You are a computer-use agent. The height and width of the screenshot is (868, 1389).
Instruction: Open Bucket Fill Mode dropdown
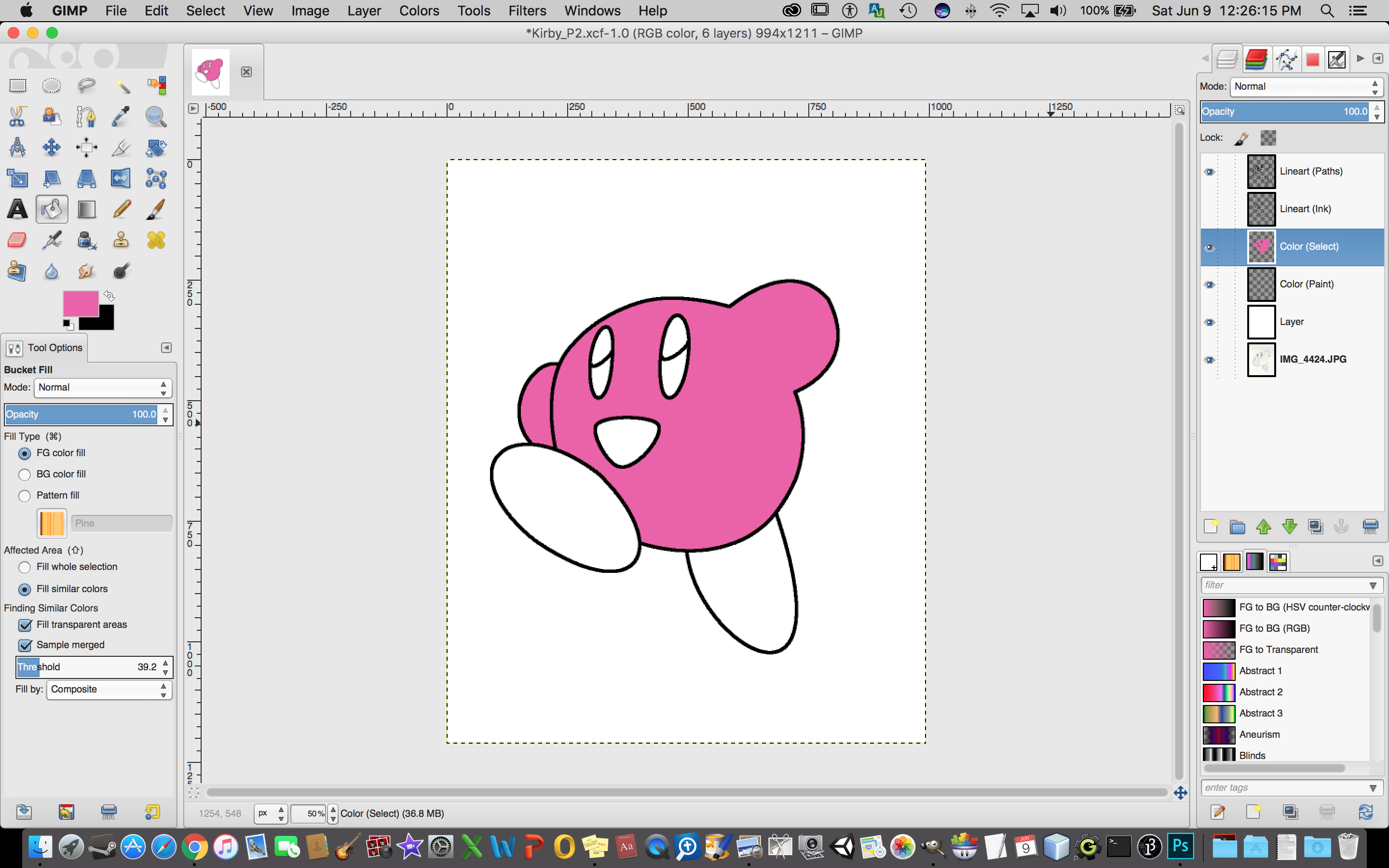click(x=103, y=388)
